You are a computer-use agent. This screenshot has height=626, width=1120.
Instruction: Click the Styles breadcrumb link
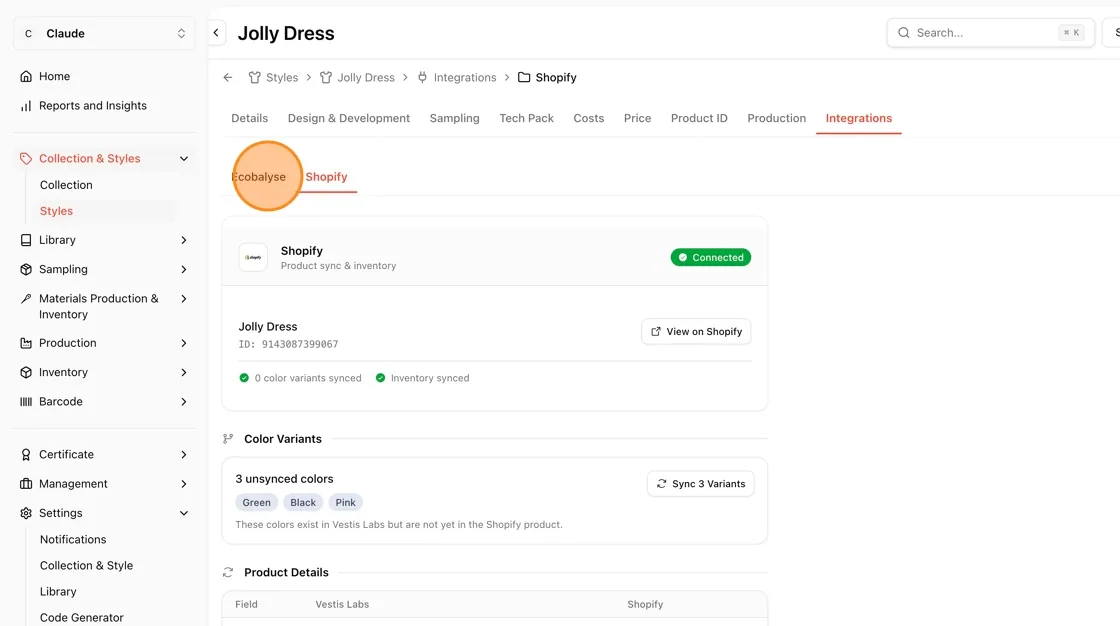coord(282,77)
